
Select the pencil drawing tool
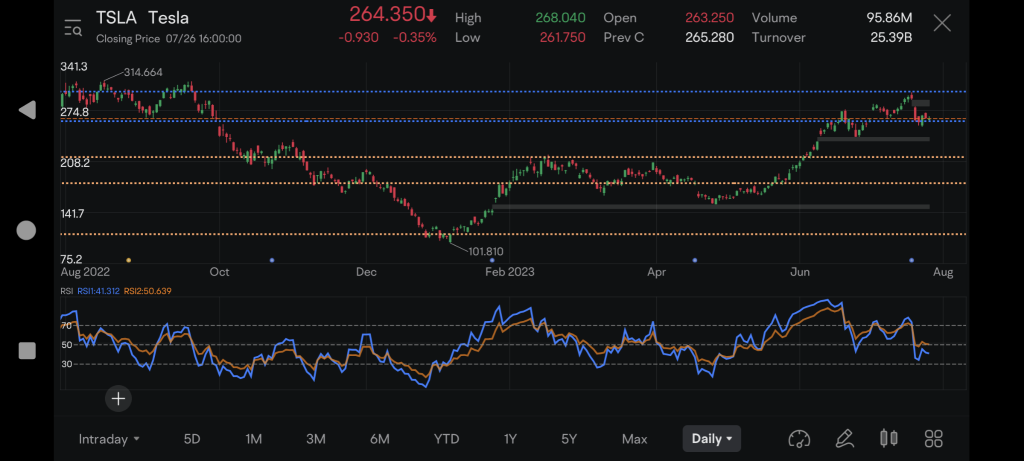pos(844,438)
